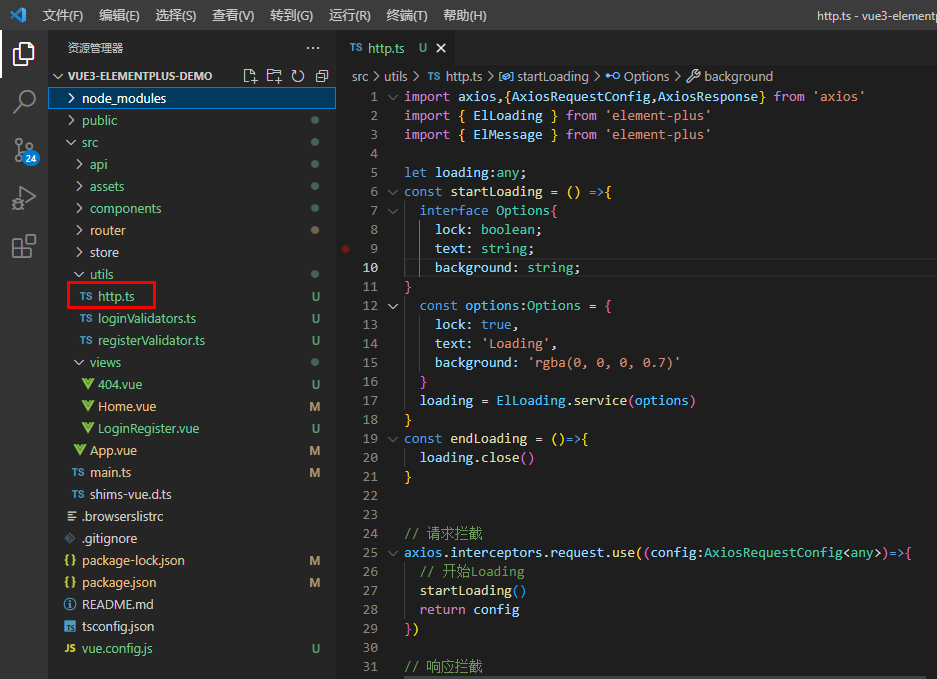Click the wrench icon before background breadcrumb

(693, 76)
